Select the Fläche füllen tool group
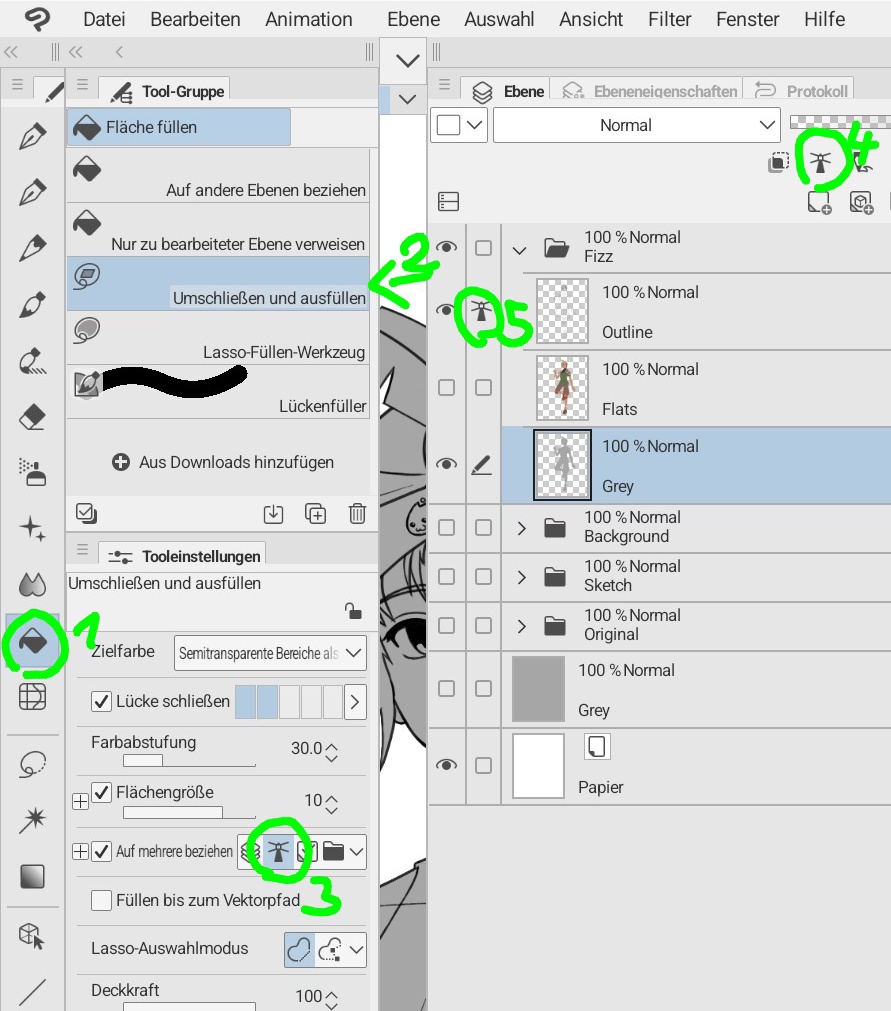Viewport: 891px width, 1011px height. [179, 128]
